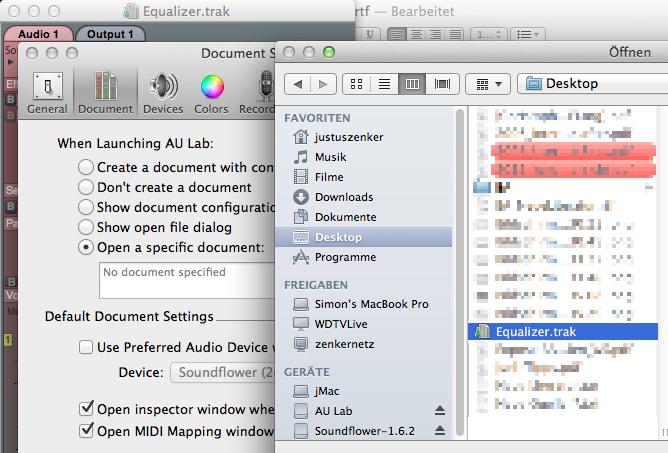Viewport: 668px width, 453px height.
Task: Select Simon's MacBook Pro shared computer
Action: (x=361, y=304)
